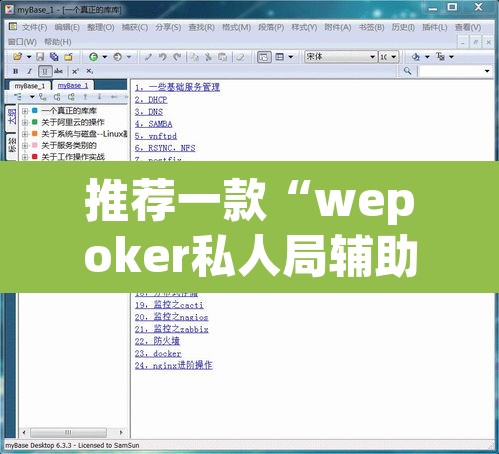This screenshot has width=499, height=454.
Task: Click the paste clipboard icon
Action: click(x=222, y=57)
